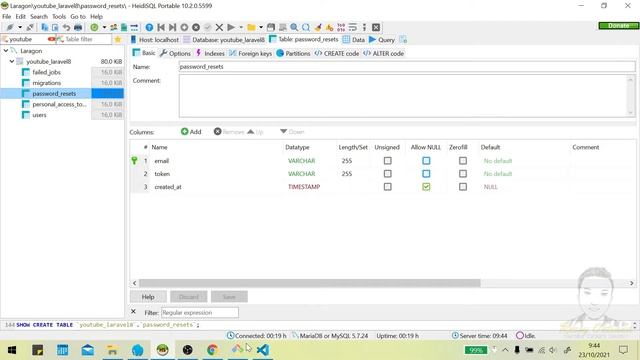Viewport: 640px width, 360px height.
Task: Click NULL default of created_at column
Action: pyautogui.click(x=491, y=187)
